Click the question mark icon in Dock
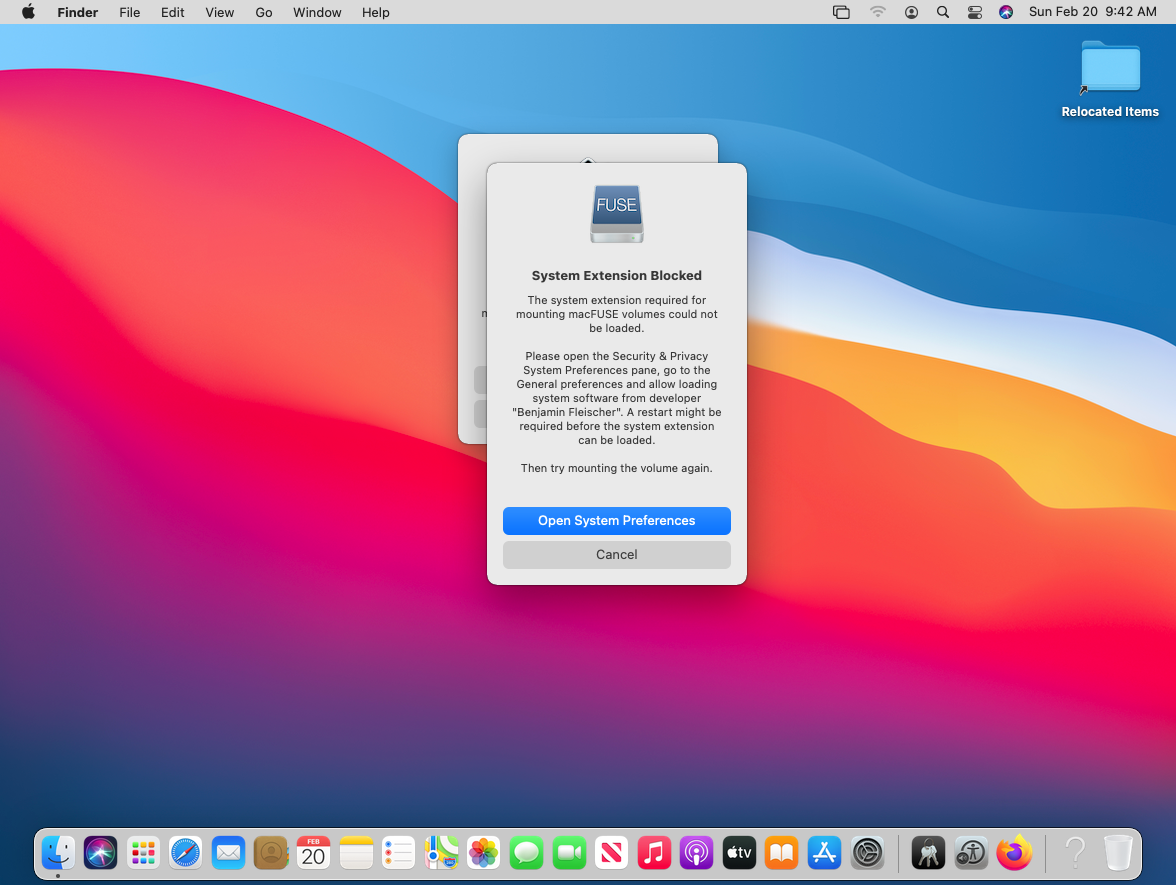Screen dimensions: 1176x885 point(1076,853)
